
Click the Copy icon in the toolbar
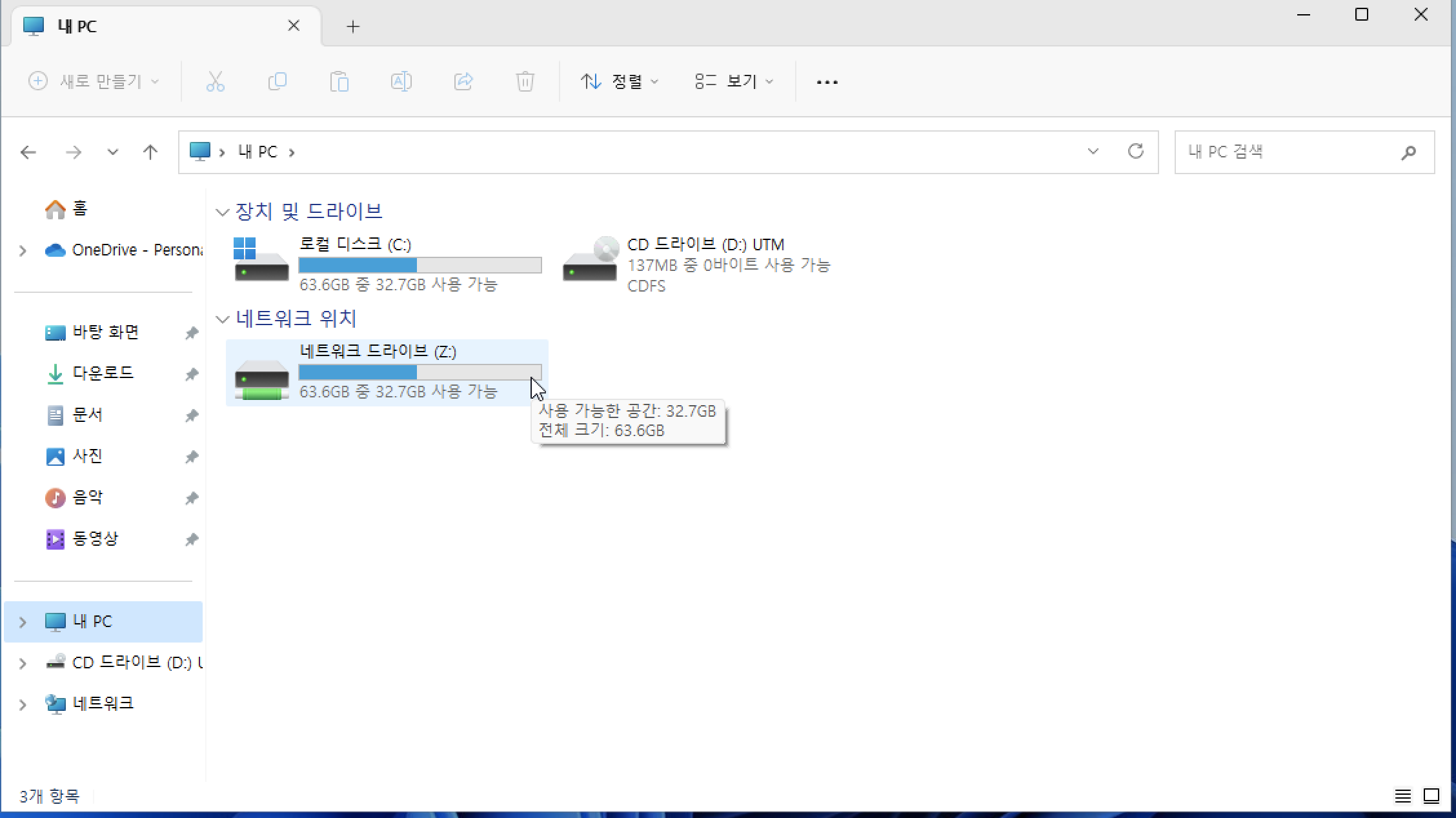point(277,82)
